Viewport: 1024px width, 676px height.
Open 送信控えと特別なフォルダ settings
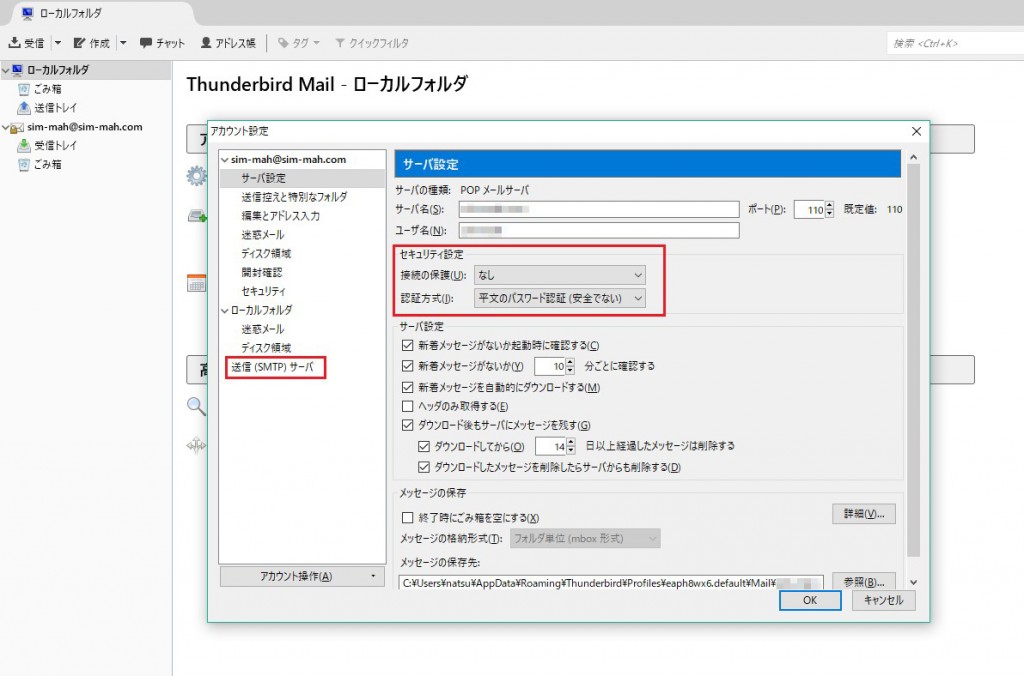(294, 197)
